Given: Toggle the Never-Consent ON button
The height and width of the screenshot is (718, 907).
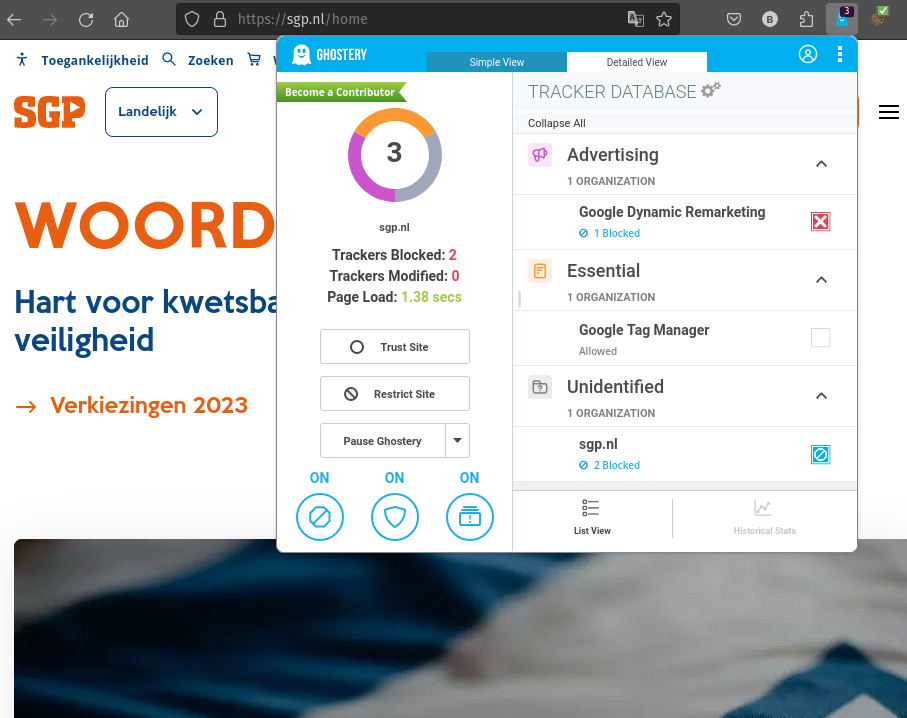Looking at the screenshot, I should coord(470,517).
